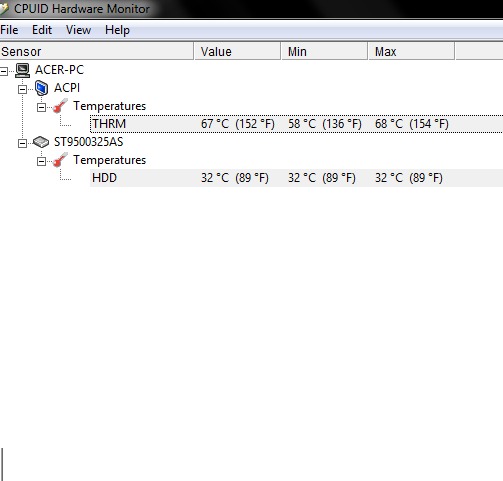This screenshot has height=481, width=503.
Task: Open the Edit menu
Action: tap(42, 30)
